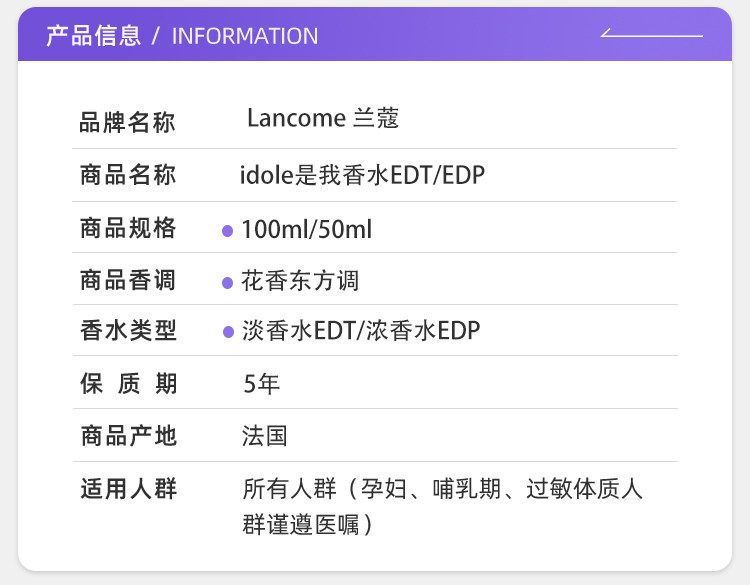Select the 产品信息 header title
Screen dimensions: 750x585
click(x=93, y=36)
